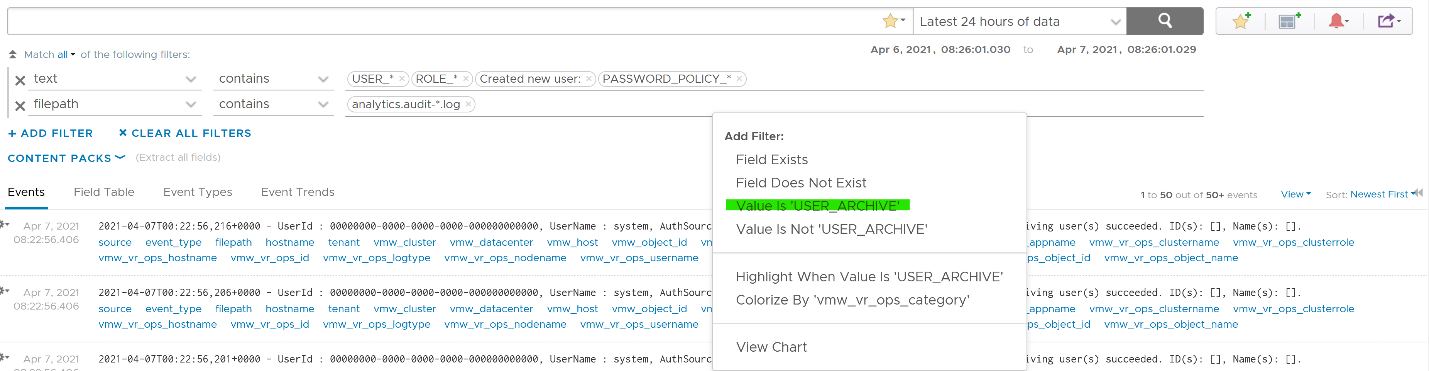Delete the USER_* filter chip
The height and width of the screenshot is (371, 1429).
tap(402, 79)
